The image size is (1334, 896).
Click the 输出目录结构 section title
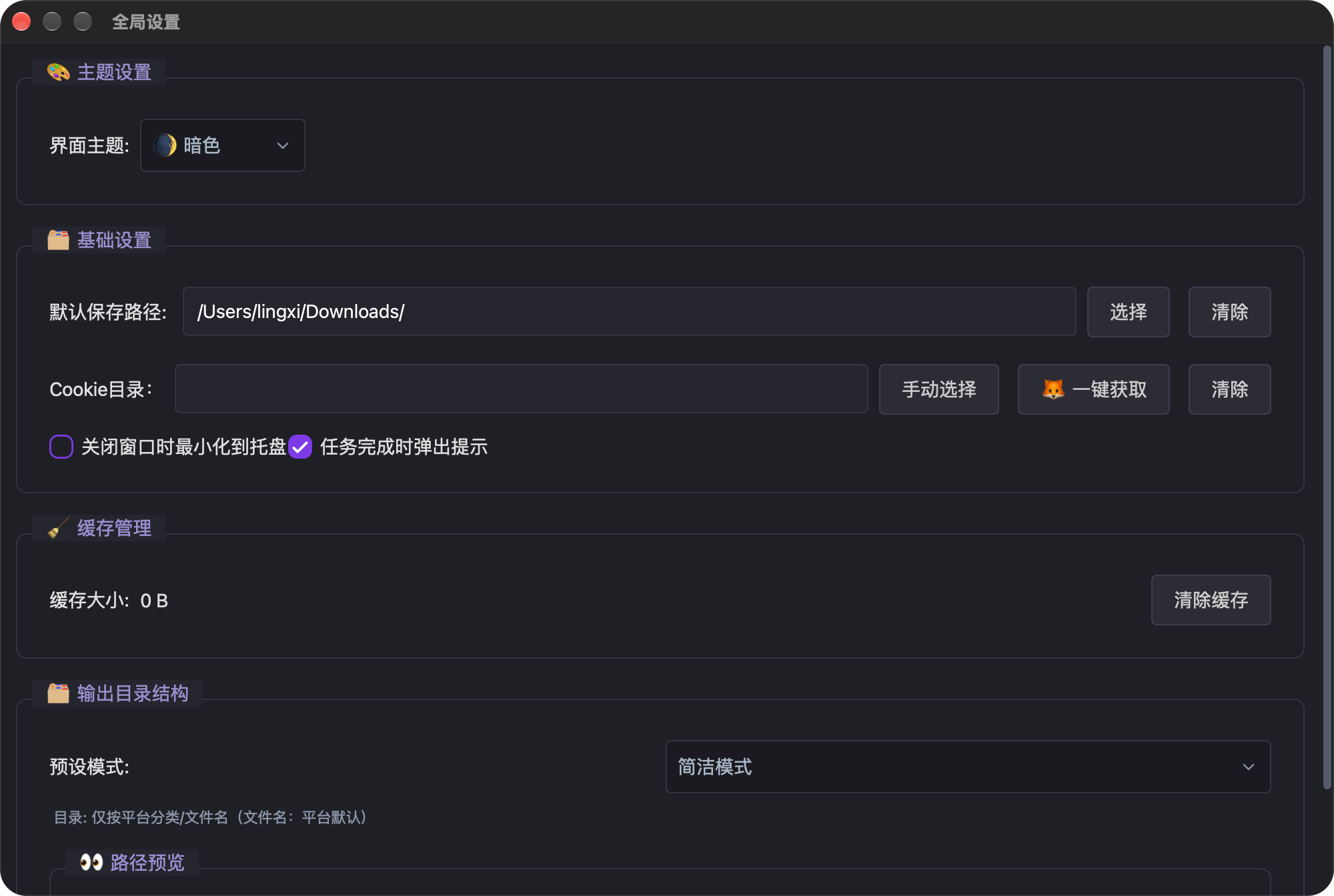[x=133, y=693]
